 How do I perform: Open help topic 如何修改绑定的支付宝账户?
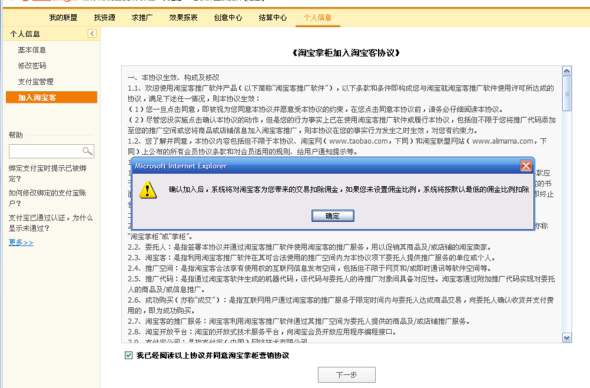(x=47, y=198)
